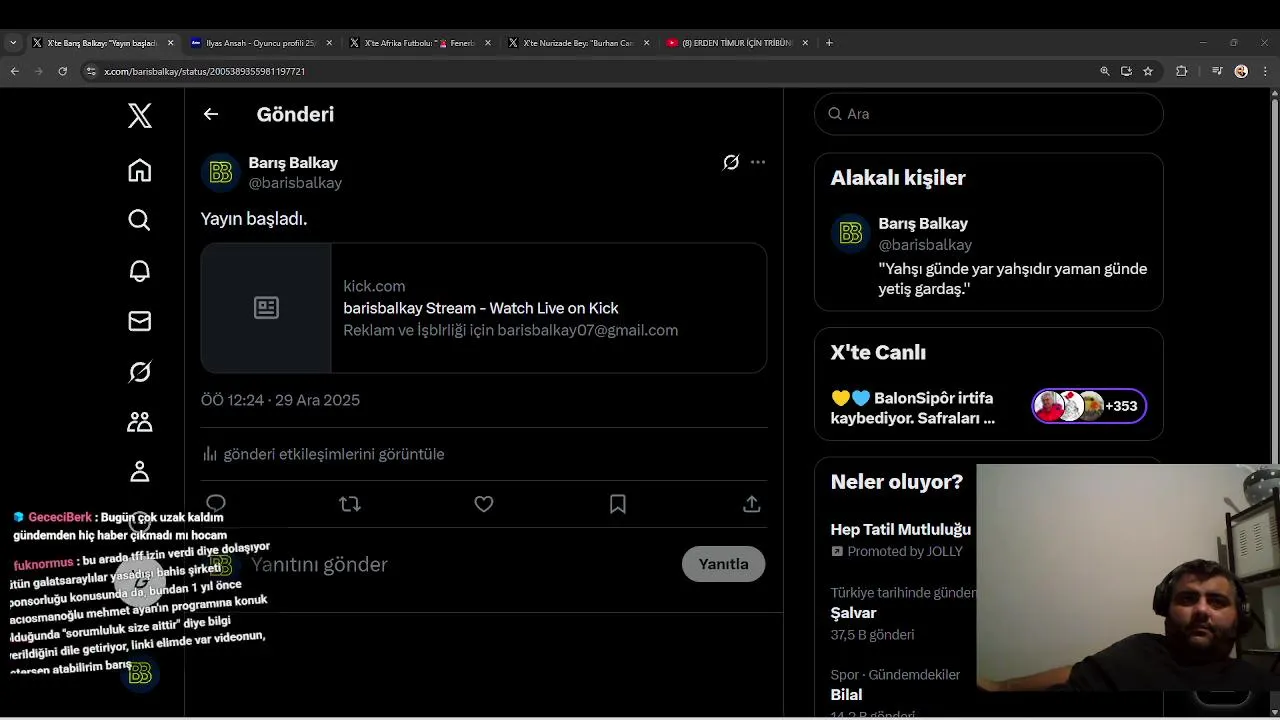The height and width of the screenshot is (720, 1280).
Task: Open the tab search dropdown
Action: [x=12, y=43]
